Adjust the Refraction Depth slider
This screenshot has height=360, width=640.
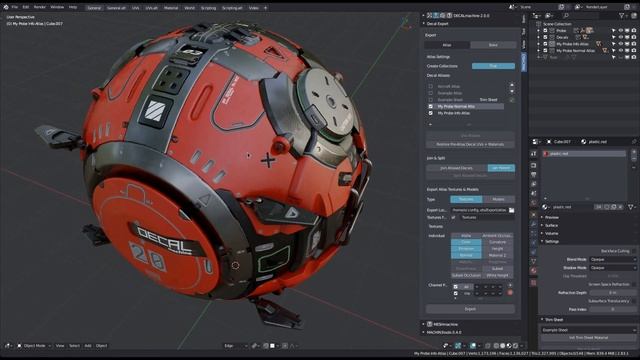pyautogui.click(x=613, y=293)
